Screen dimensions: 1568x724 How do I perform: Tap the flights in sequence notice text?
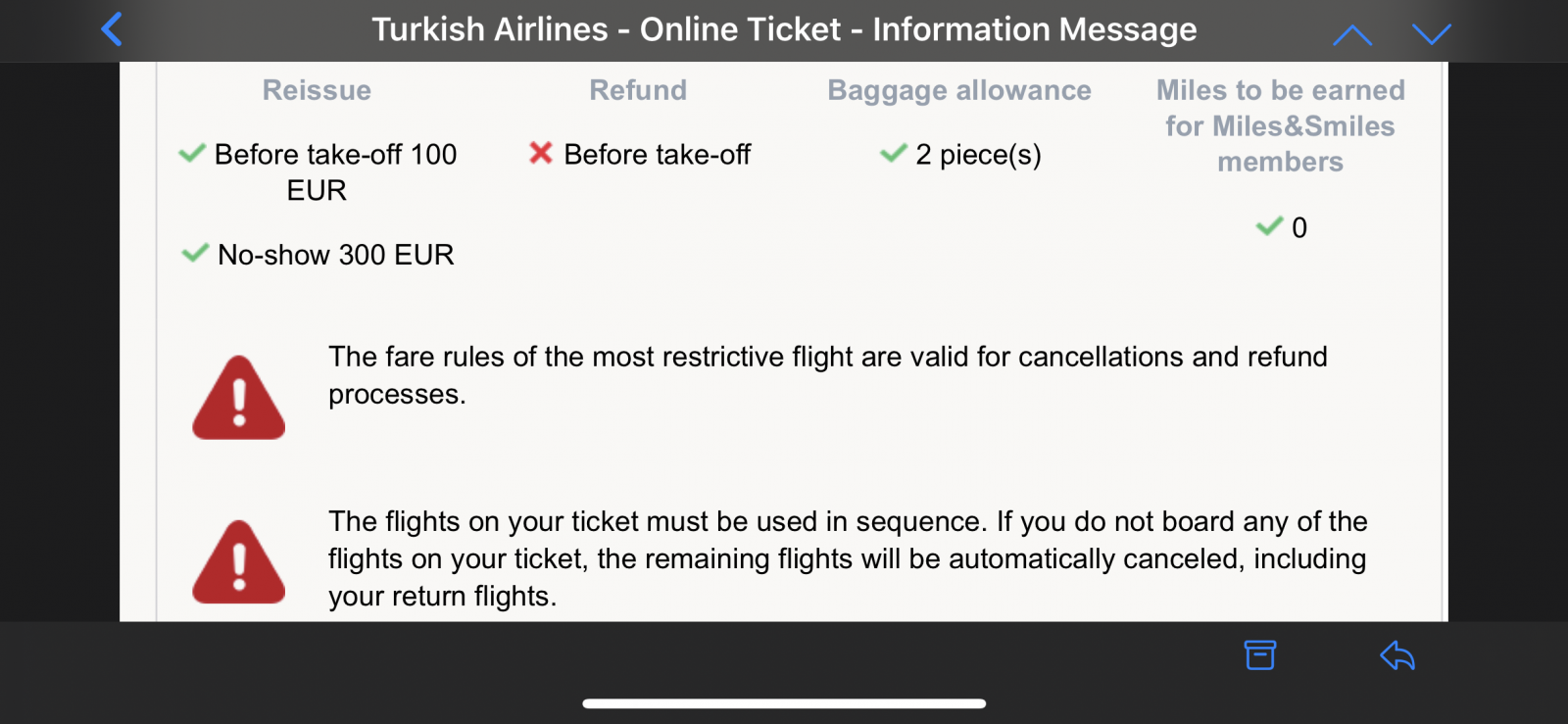(x=847, y=558)
